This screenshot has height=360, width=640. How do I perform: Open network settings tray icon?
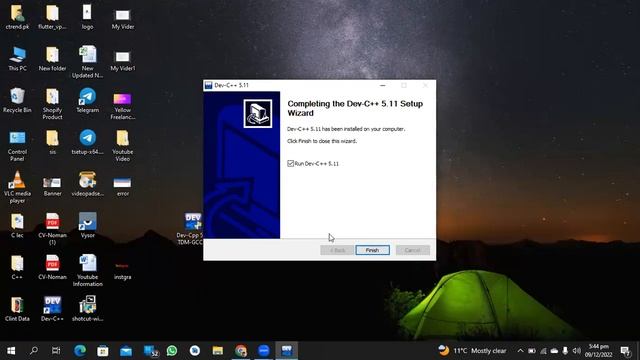pos(543,351)
